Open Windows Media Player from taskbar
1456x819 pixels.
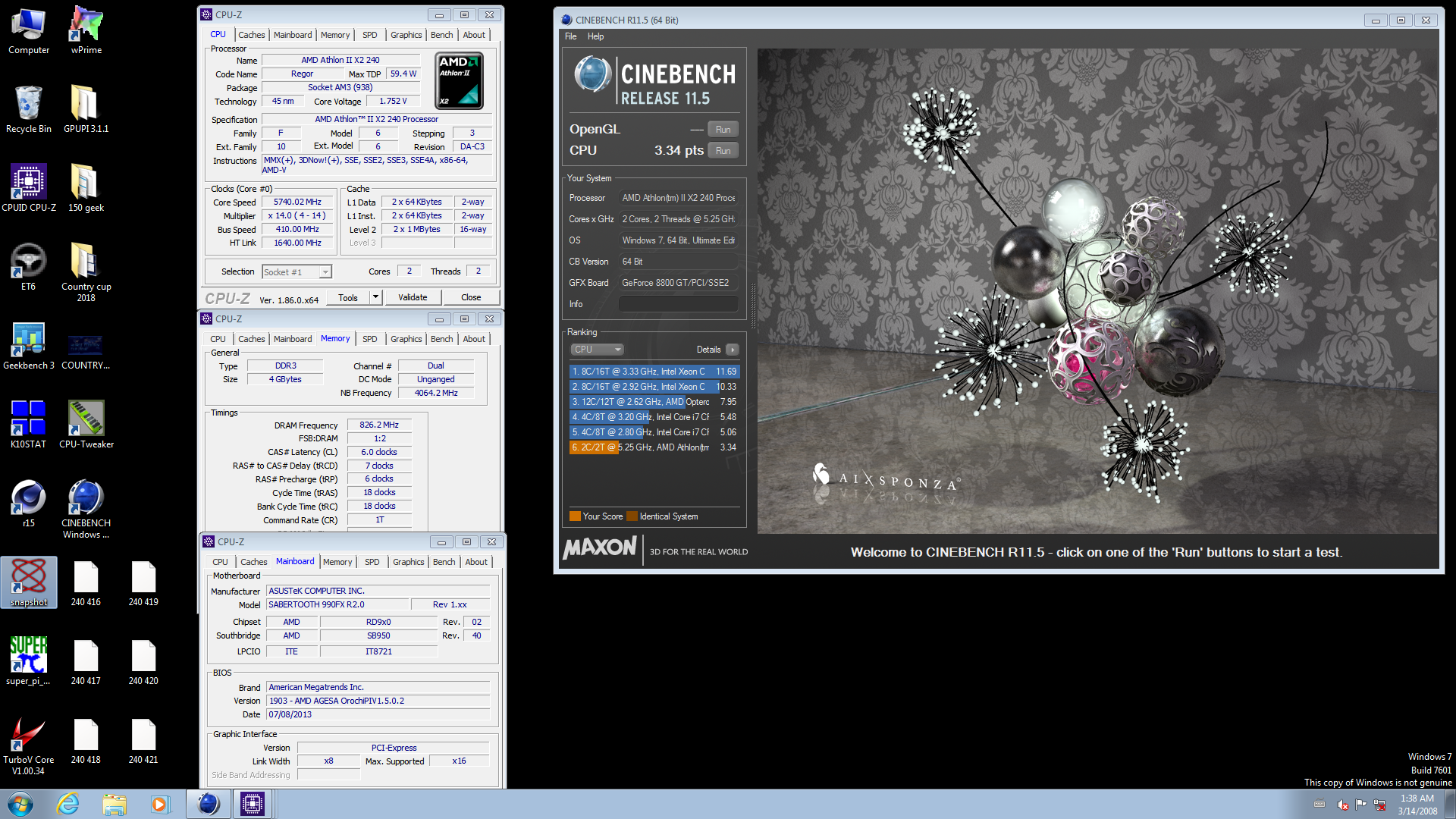[160, 804]
